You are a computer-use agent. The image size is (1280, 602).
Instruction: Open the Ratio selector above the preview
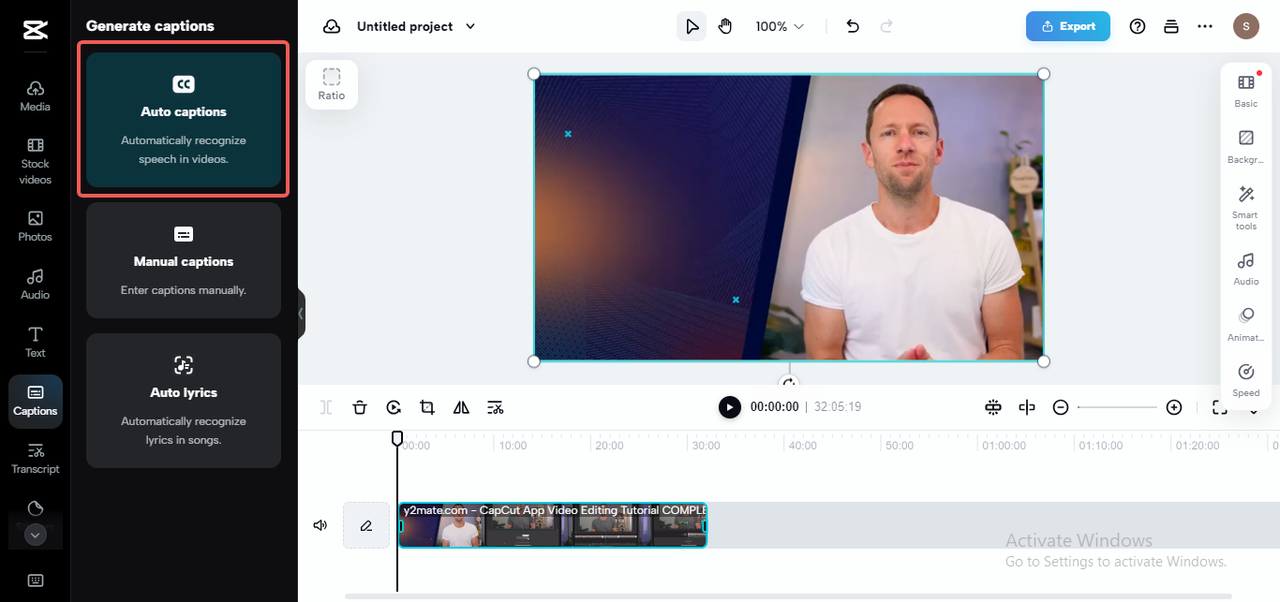point(331,84)
